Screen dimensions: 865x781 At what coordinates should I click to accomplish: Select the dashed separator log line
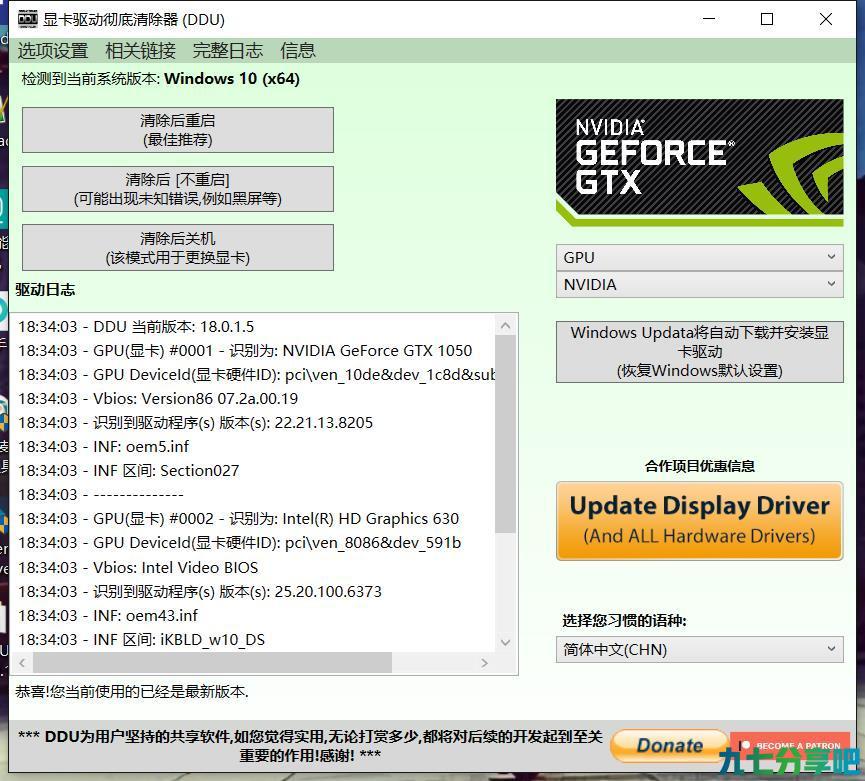pos(100,495)
